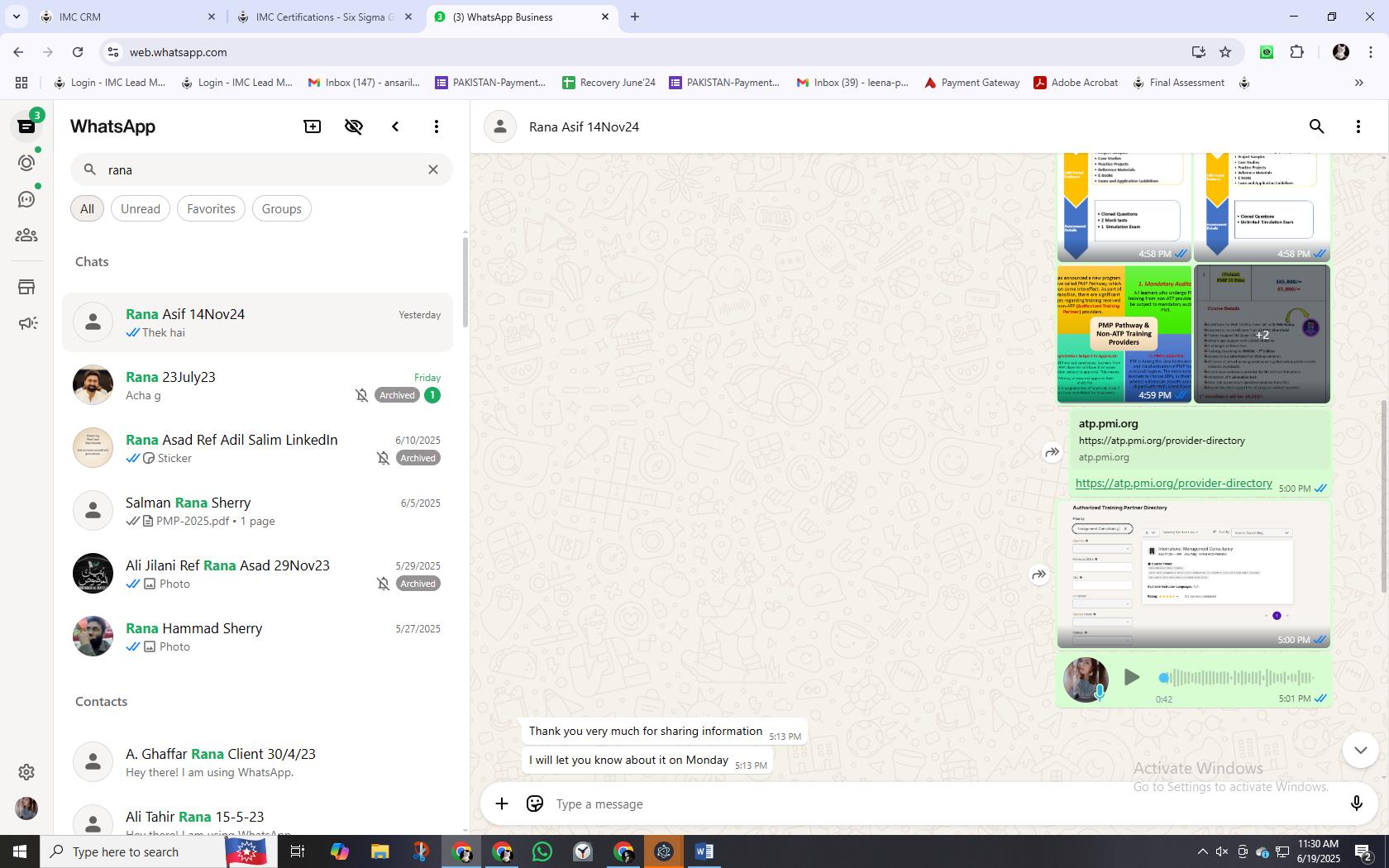Image resolution: width=1389 pixels, height=868 pixels.
Task: Open the PMP Pathway & Non-ATP image
Action: pyautogui.click(x=1124, y=334)
